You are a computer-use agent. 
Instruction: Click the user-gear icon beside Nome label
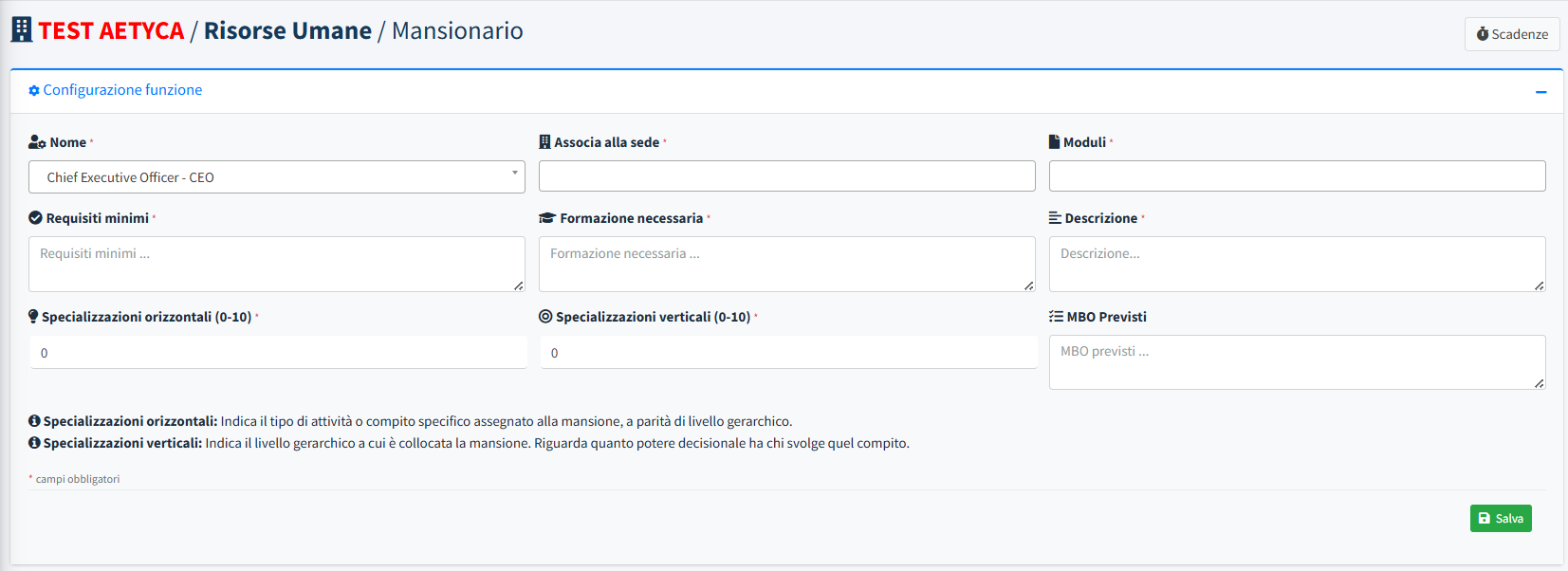click(x=37, y=142)
